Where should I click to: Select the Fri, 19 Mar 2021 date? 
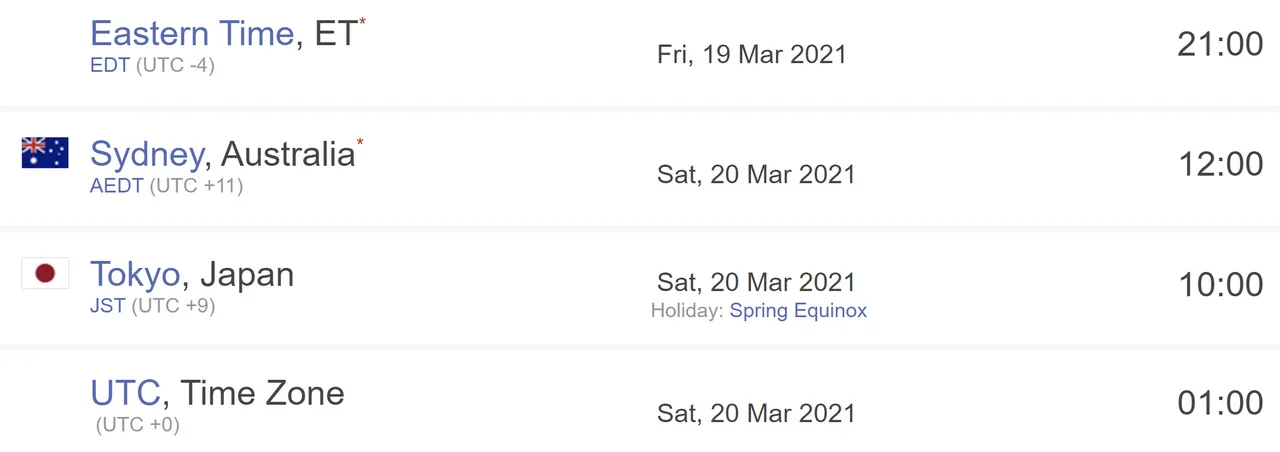click(752, 54)
